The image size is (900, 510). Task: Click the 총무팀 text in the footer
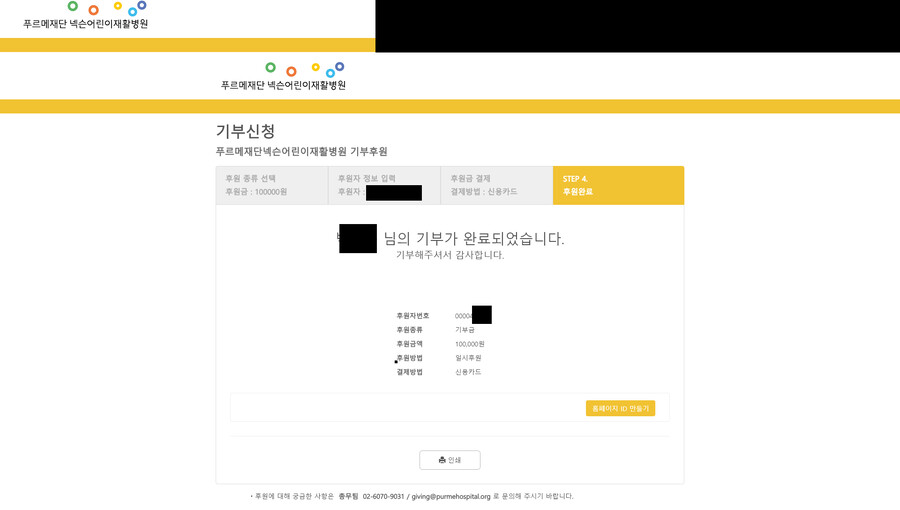coord(348,496)
